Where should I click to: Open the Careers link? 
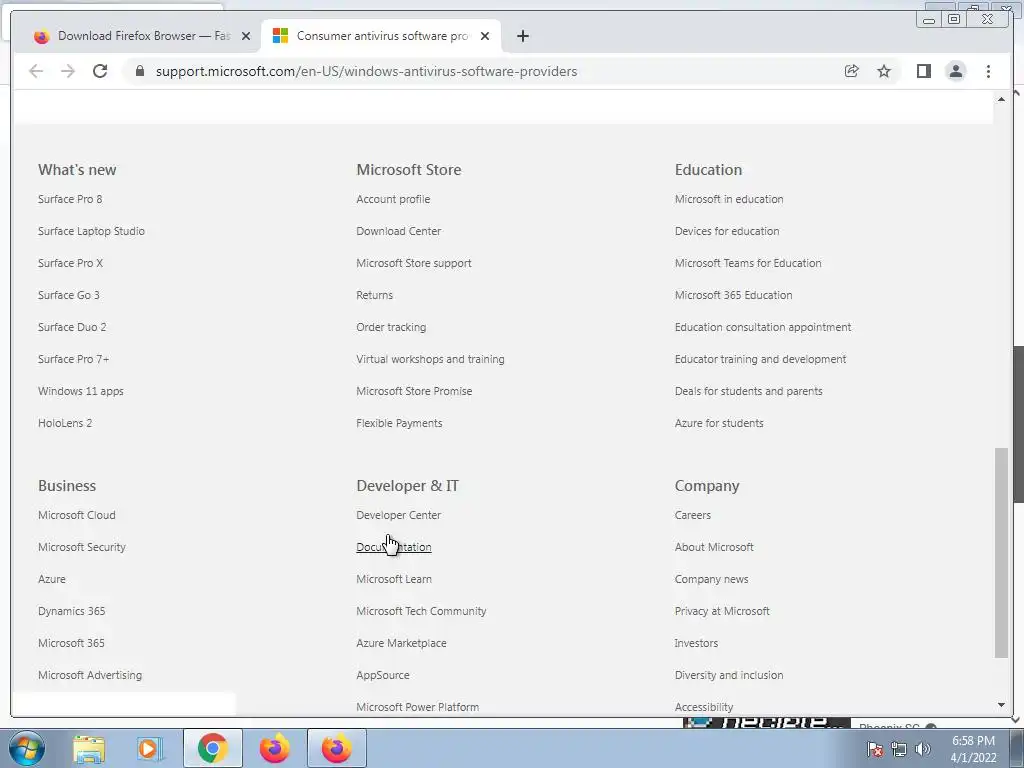(693, 515)
